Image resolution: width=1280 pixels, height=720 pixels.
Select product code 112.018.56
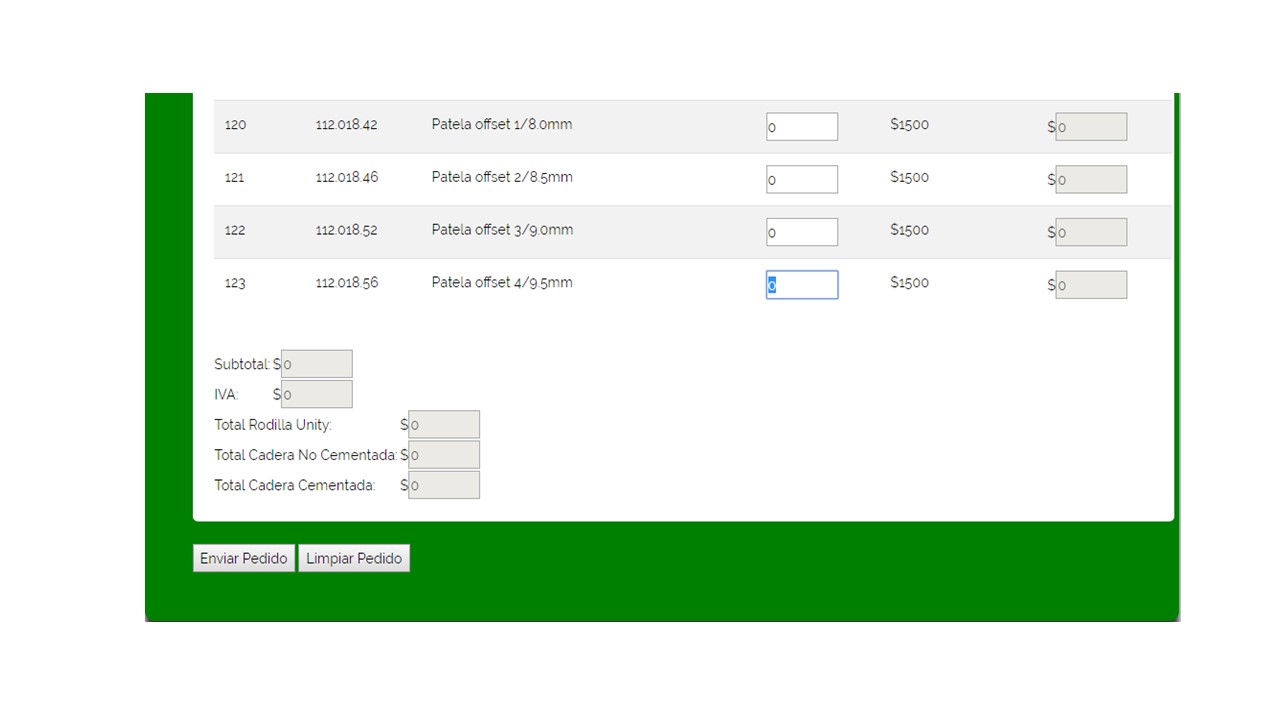347,283
